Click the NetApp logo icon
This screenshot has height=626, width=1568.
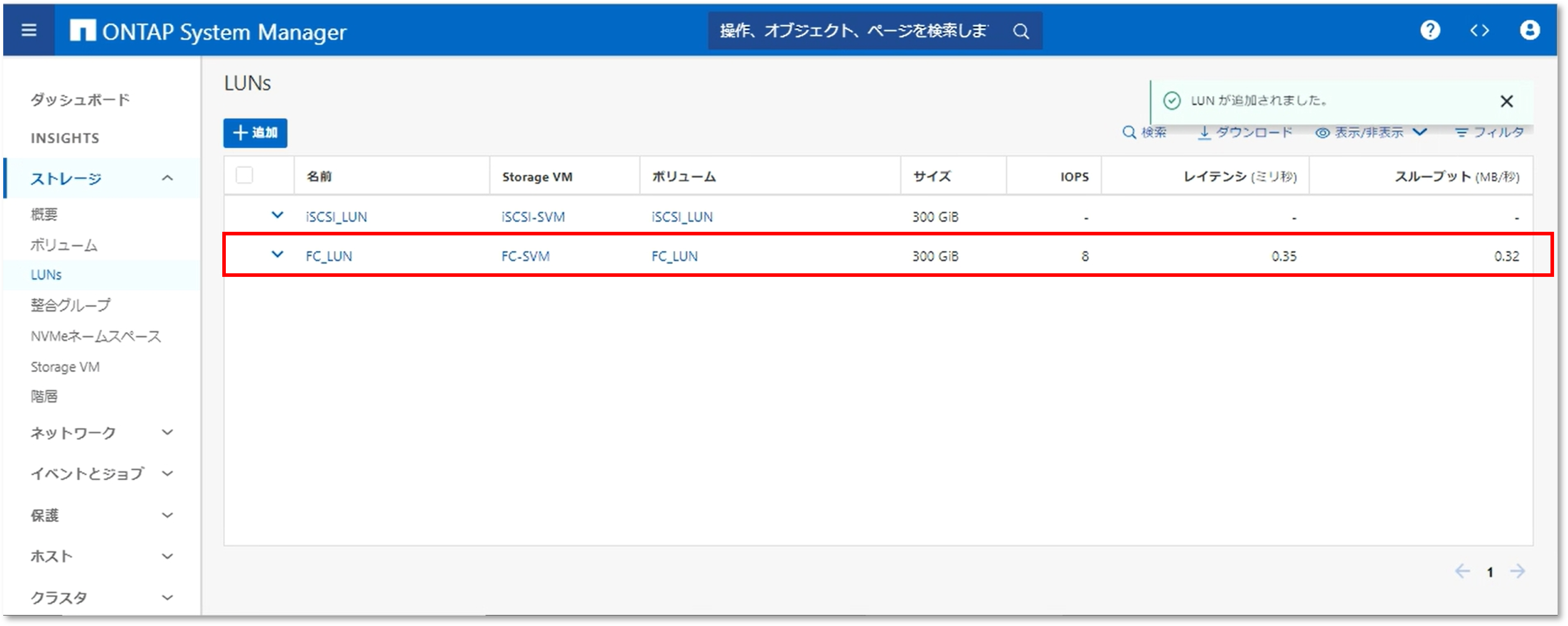pyautogui.click(x=82, y=30)
